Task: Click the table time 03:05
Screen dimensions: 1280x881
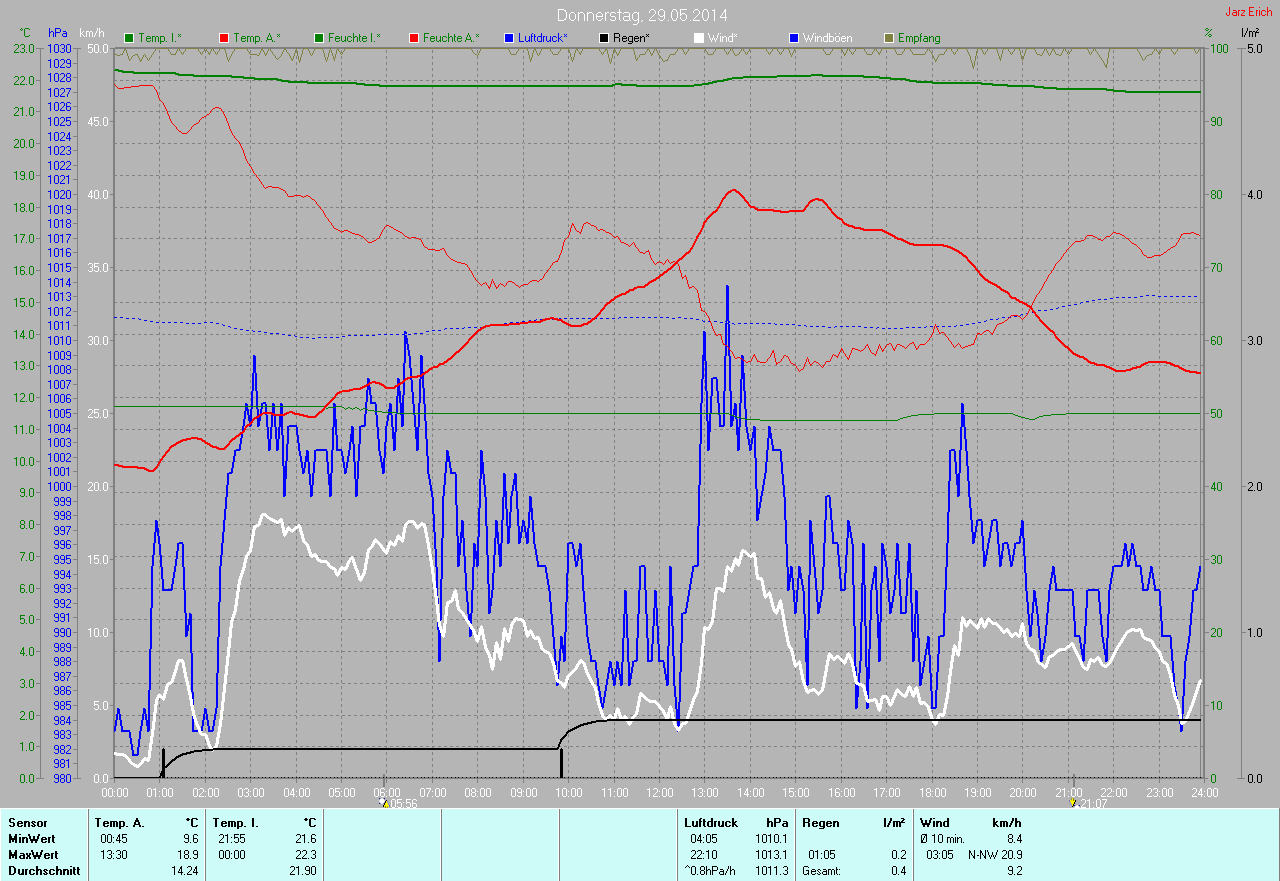Action: 940,855
